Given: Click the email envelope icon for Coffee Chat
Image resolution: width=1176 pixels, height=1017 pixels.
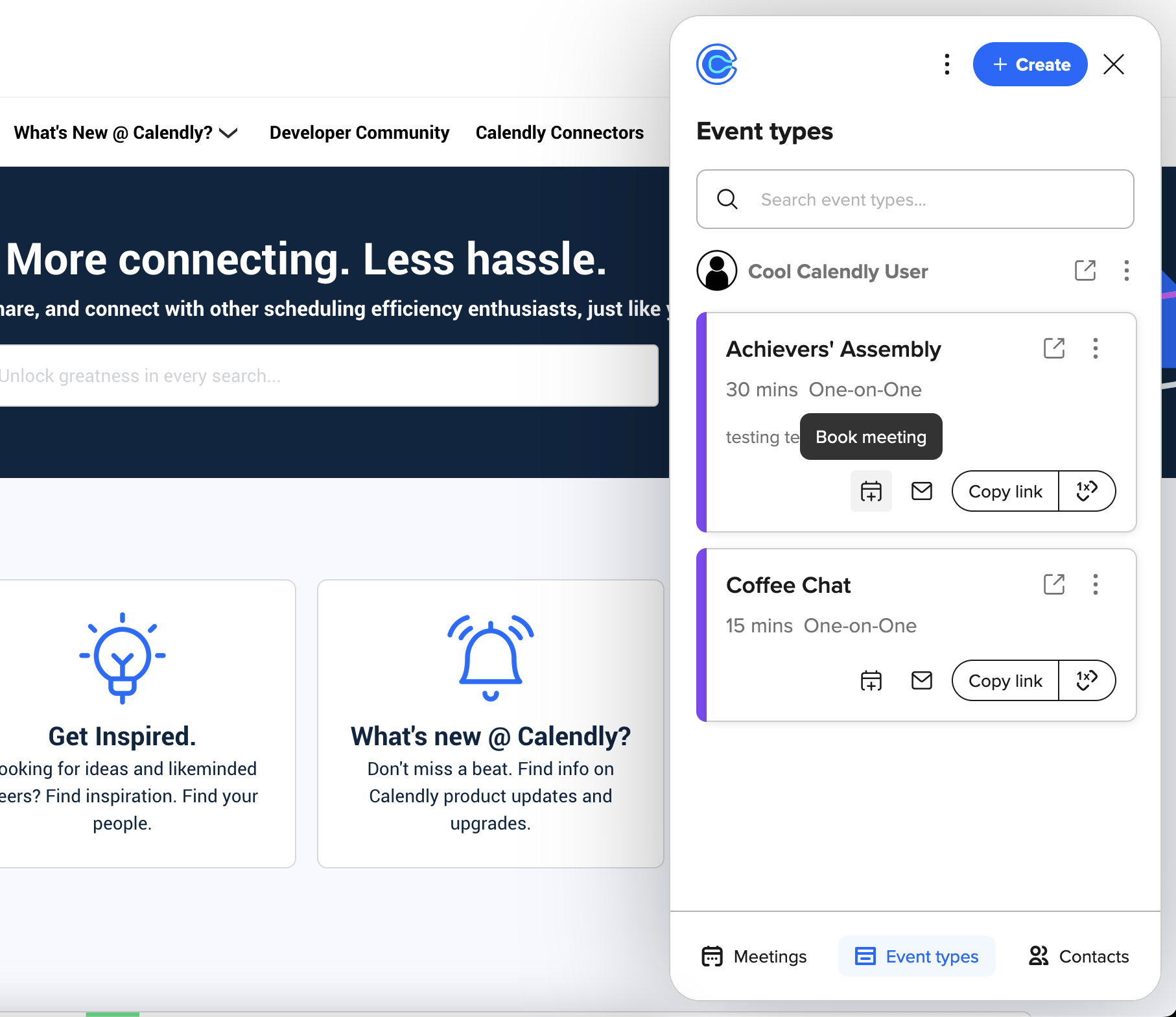Looking at the screenshot, I should coord(921,681).
